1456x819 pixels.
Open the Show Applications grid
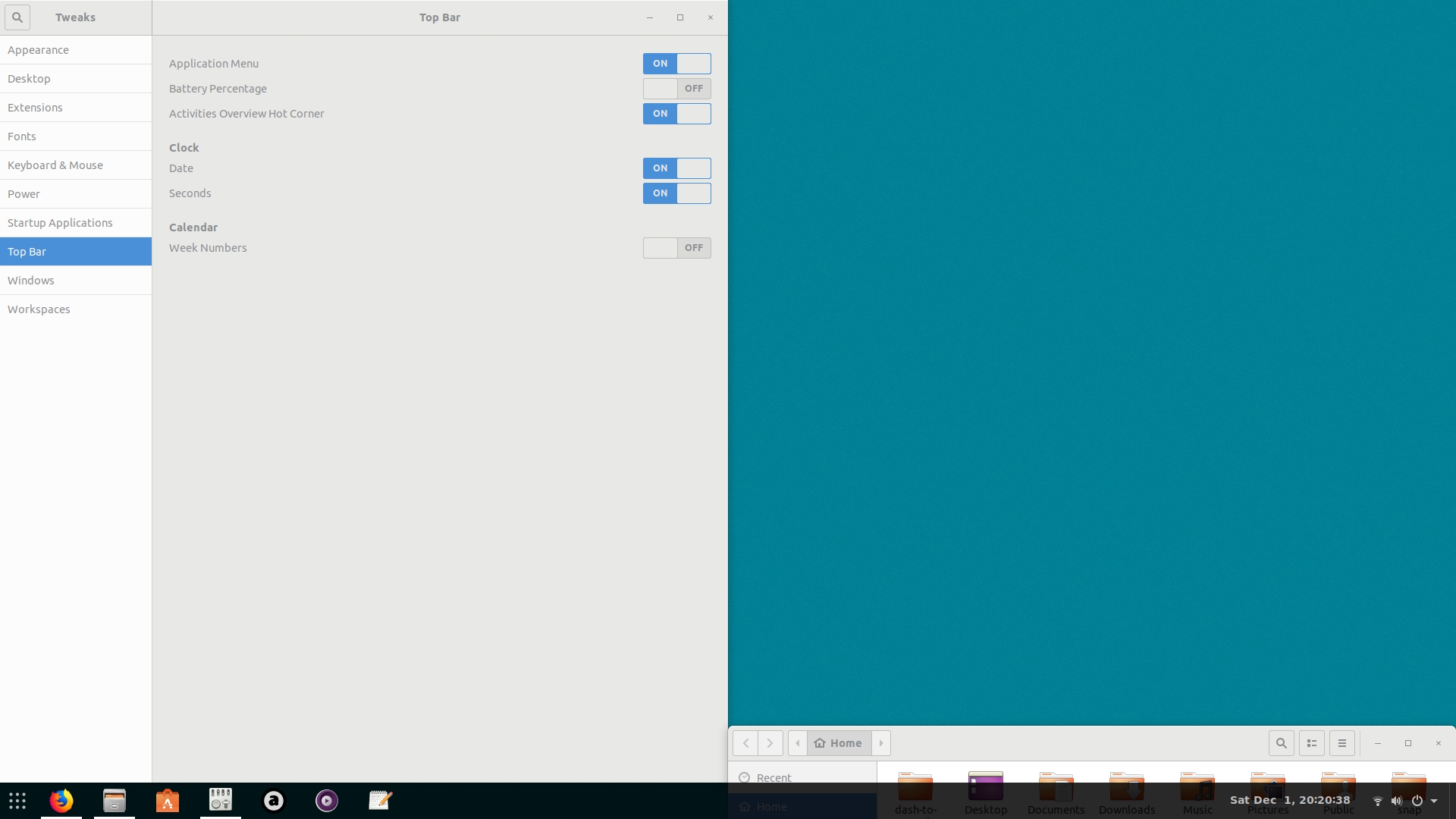click(x=17, y=801)
